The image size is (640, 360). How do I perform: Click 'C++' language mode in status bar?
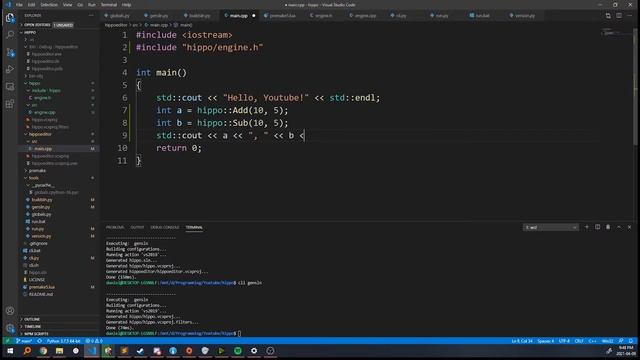pyautogui.click(x=593, y=341)
